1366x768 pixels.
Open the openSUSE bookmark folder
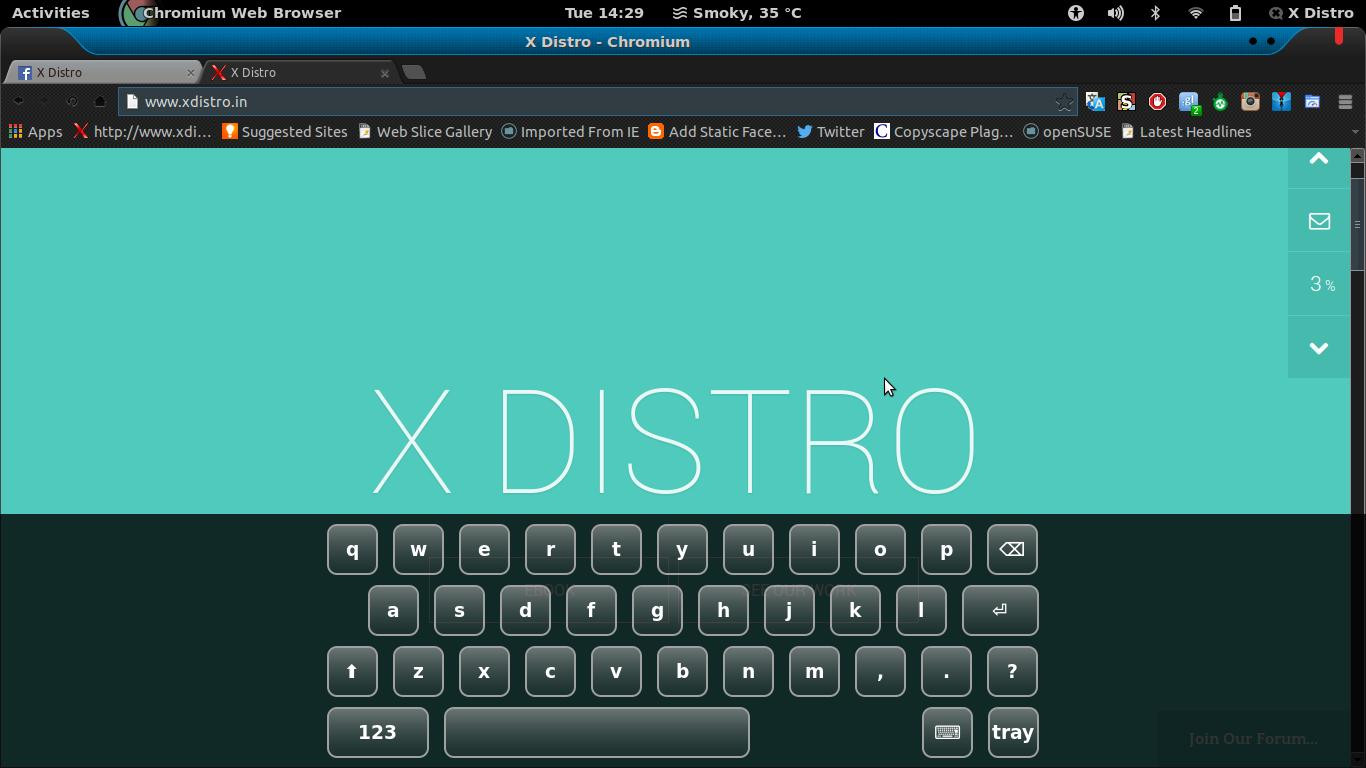(x=1067, y=132)
